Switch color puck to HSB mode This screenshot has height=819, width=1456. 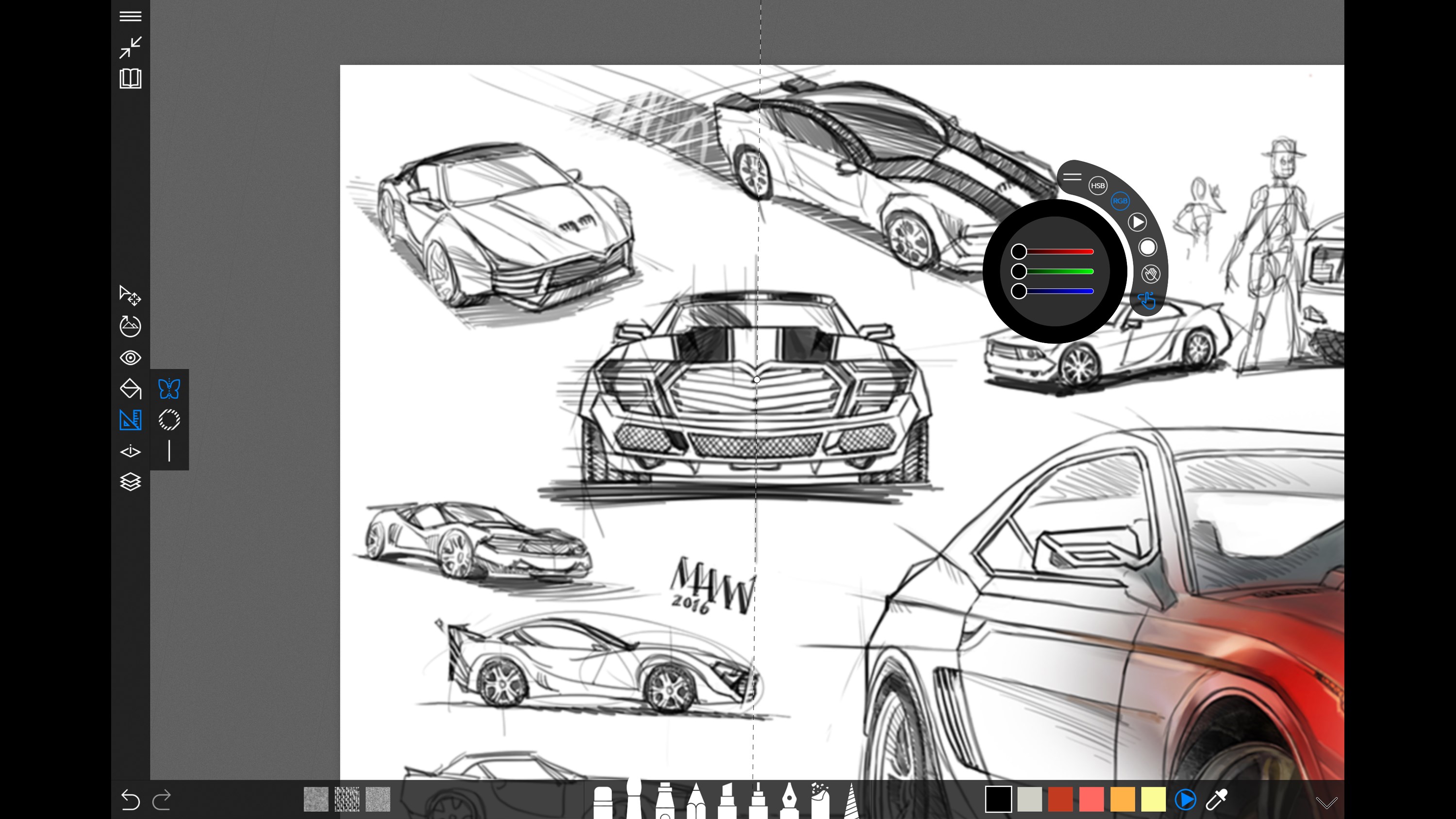point(1099,185)
